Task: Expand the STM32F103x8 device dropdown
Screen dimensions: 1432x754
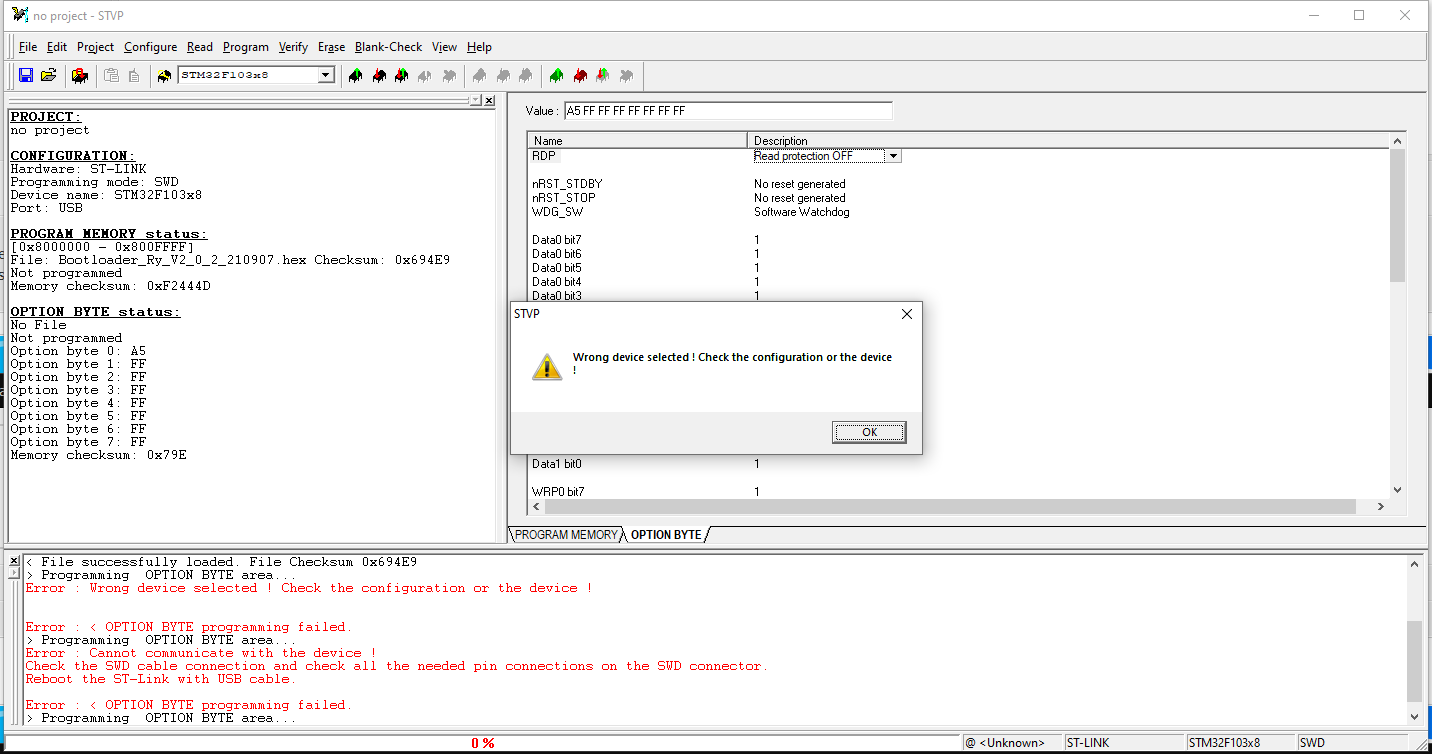Action: coord(325,76)
